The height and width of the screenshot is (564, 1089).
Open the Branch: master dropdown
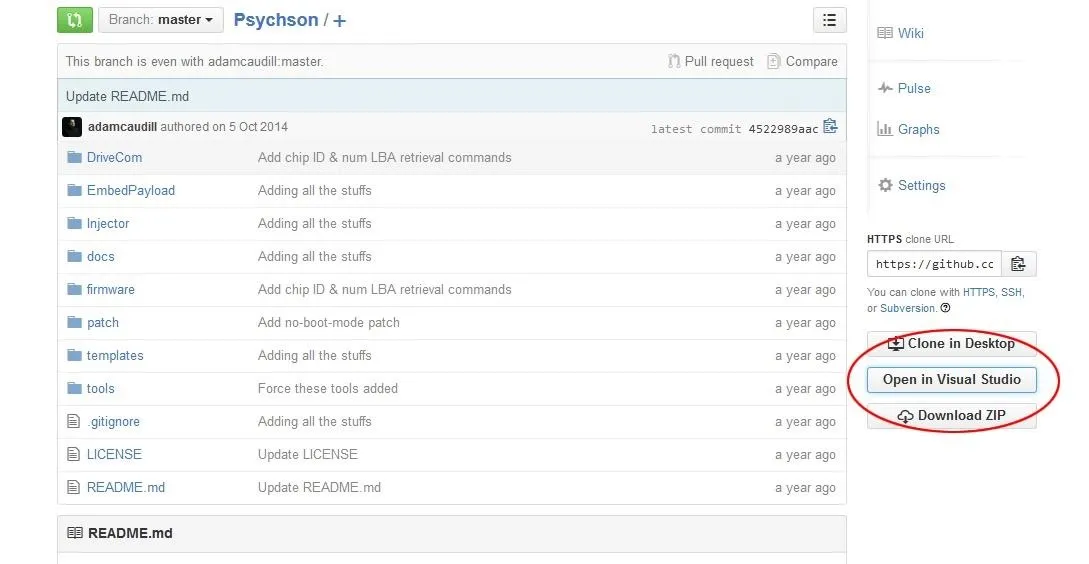click(161, 19)
